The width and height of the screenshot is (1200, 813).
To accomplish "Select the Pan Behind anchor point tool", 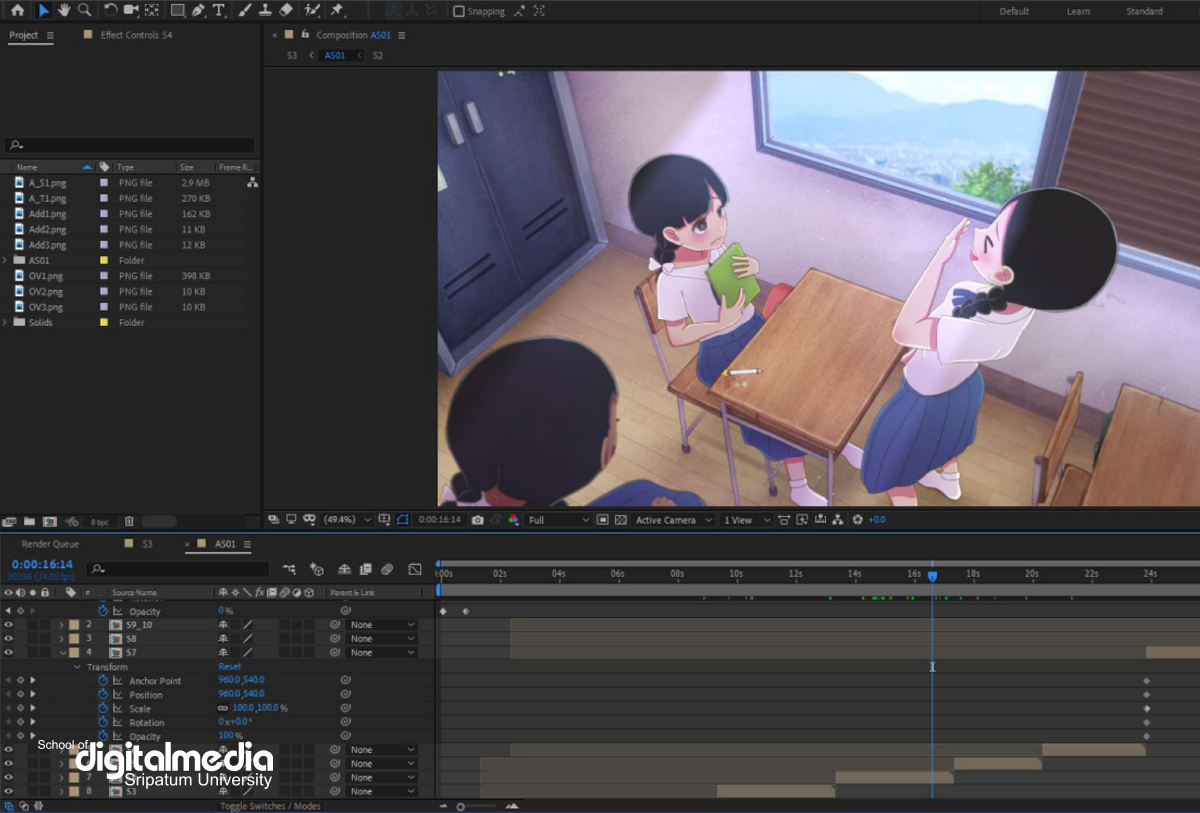I will click(x=151, y=10).
